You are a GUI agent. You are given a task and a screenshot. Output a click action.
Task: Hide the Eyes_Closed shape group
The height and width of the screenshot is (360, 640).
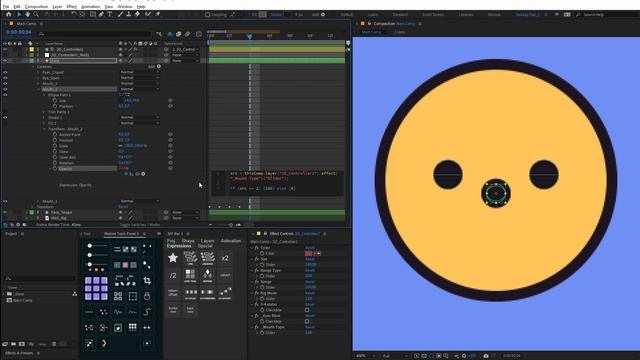point(5,72)
